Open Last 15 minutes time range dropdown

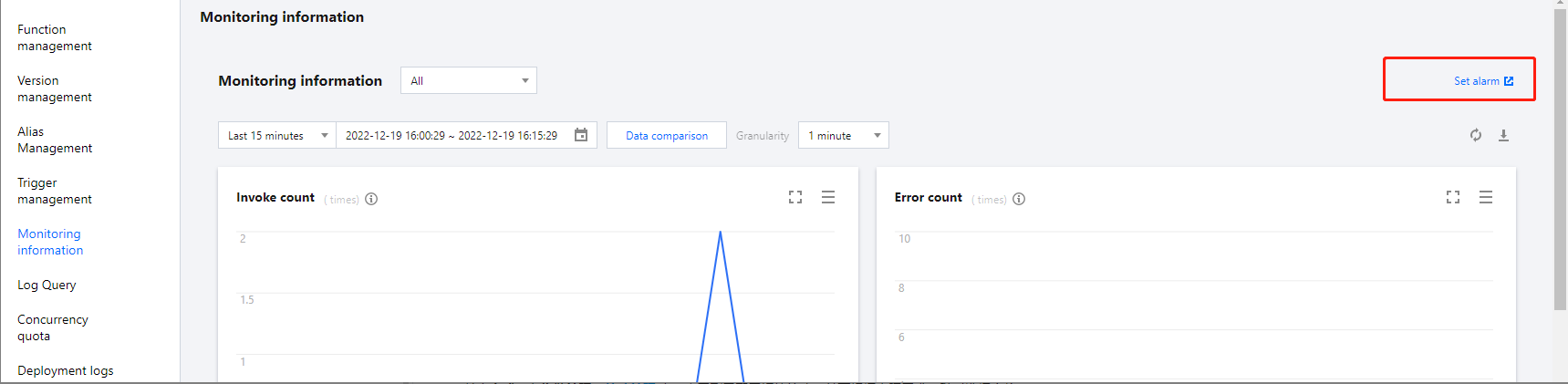[277, 135]
